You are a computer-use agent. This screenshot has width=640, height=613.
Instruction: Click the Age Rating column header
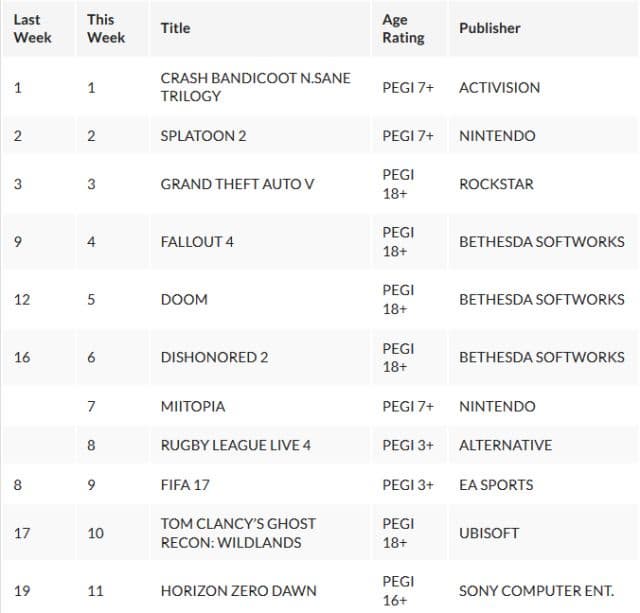[x=403, y=28]
